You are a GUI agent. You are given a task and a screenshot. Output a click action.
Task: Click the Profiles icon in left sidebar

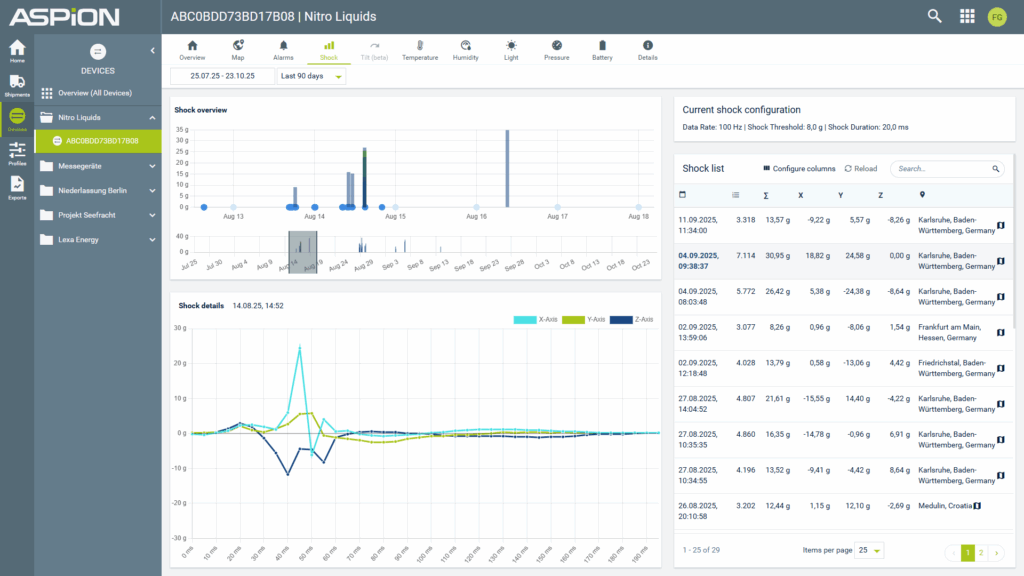(17, 153)
